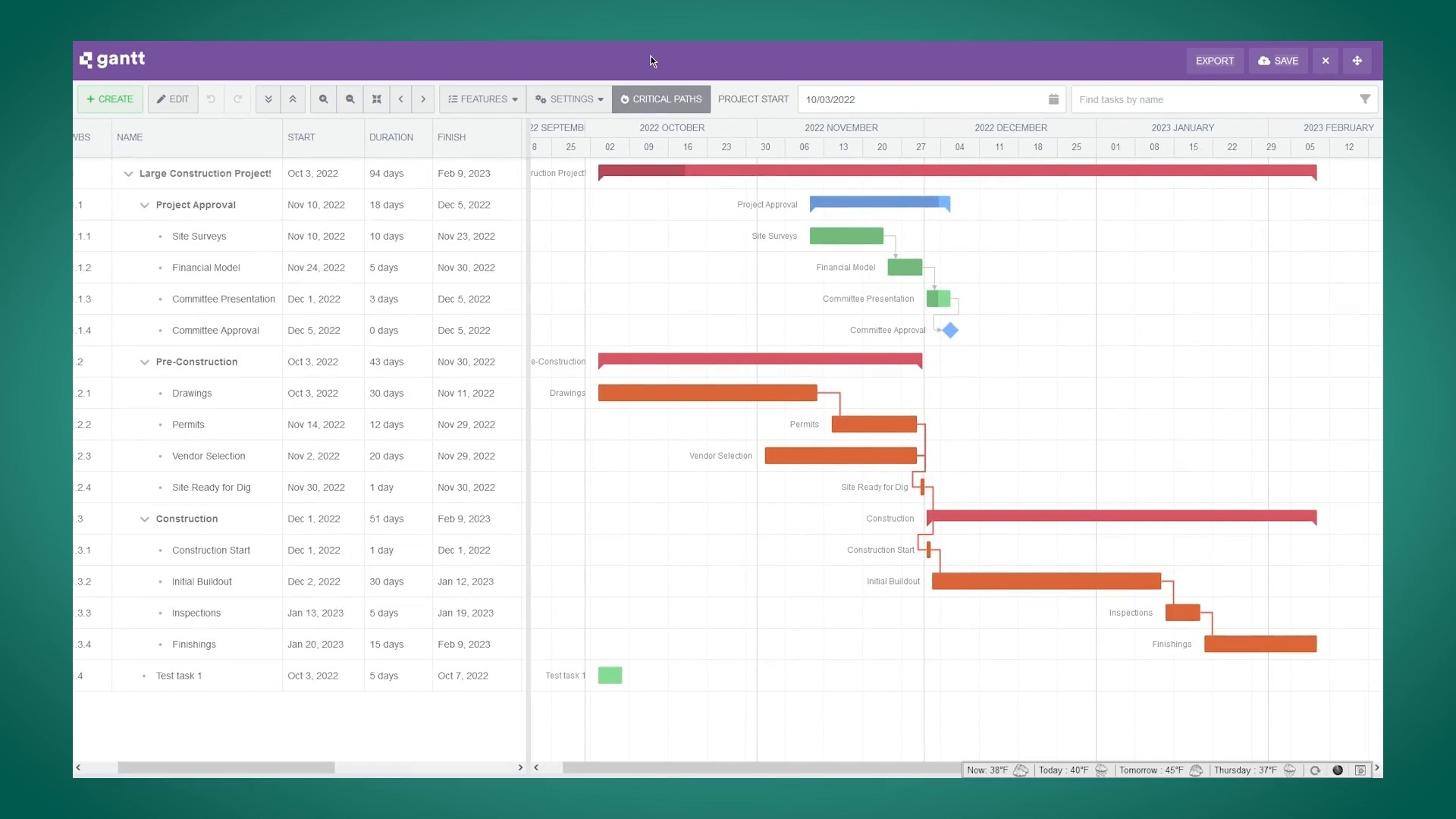Collapse the Large Construction Project row
1456x819 pixels.
(127, 174)
